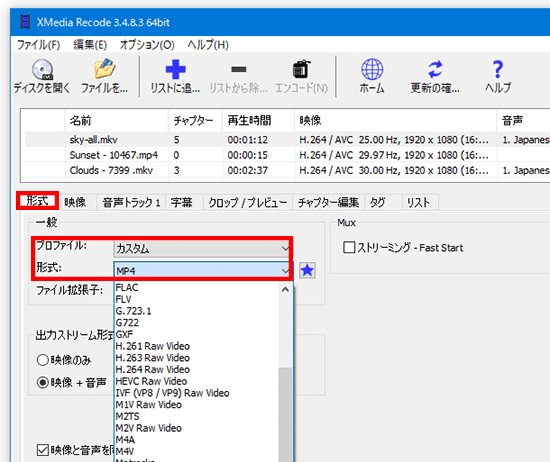Sort by the 名前 column header
This screenshot has width=550, height=462.
point(116,121)
